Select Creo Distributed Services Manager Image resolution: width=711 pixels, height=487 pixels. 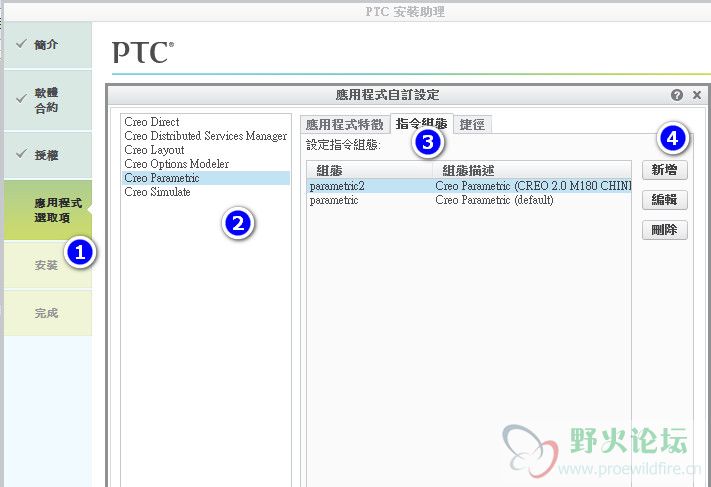pos(205,136)
